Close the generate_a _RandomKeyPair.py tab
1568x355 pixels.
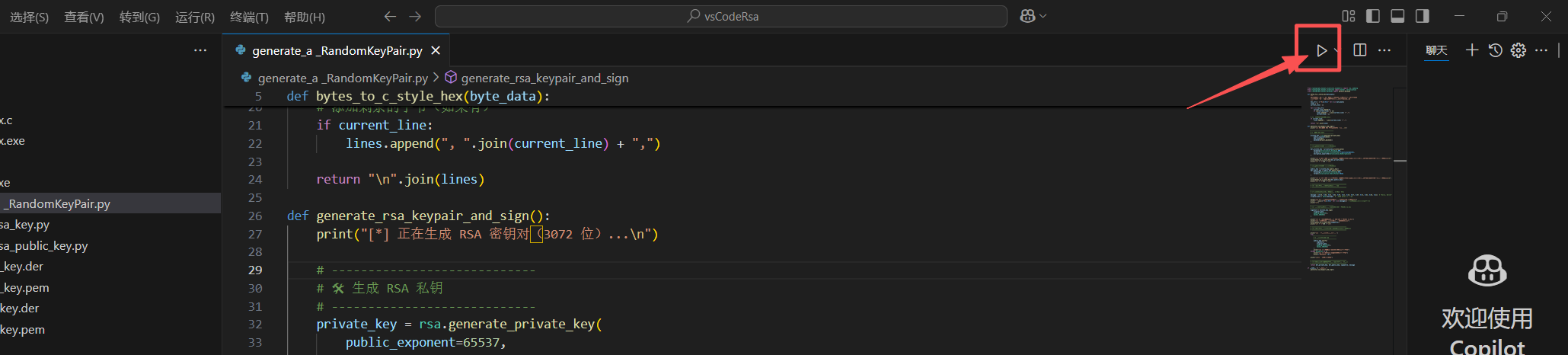coord(436,50)
